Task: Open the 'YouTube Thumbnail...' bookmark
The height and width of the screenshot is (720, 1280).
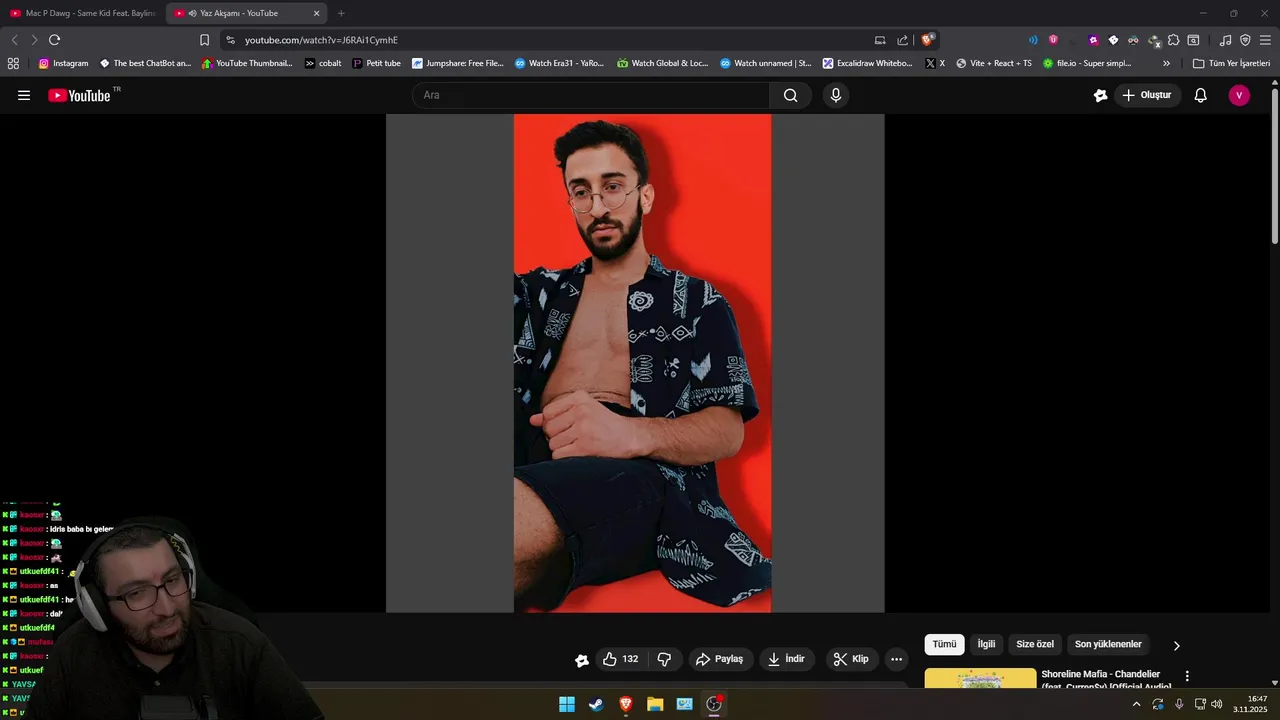Action: [247, 63]
